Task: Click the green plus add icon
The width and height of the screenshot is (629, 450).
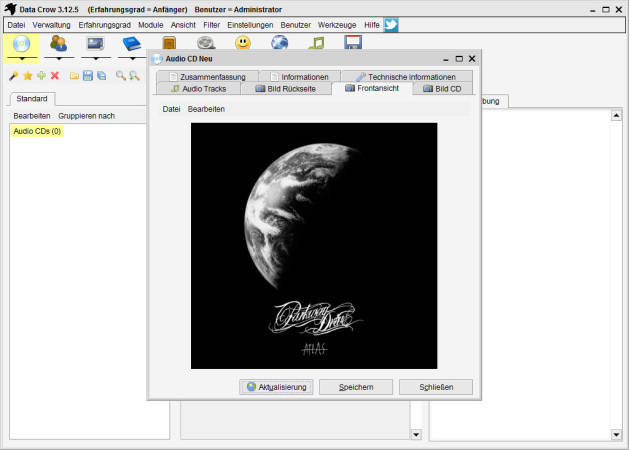Action: (41, 76)
